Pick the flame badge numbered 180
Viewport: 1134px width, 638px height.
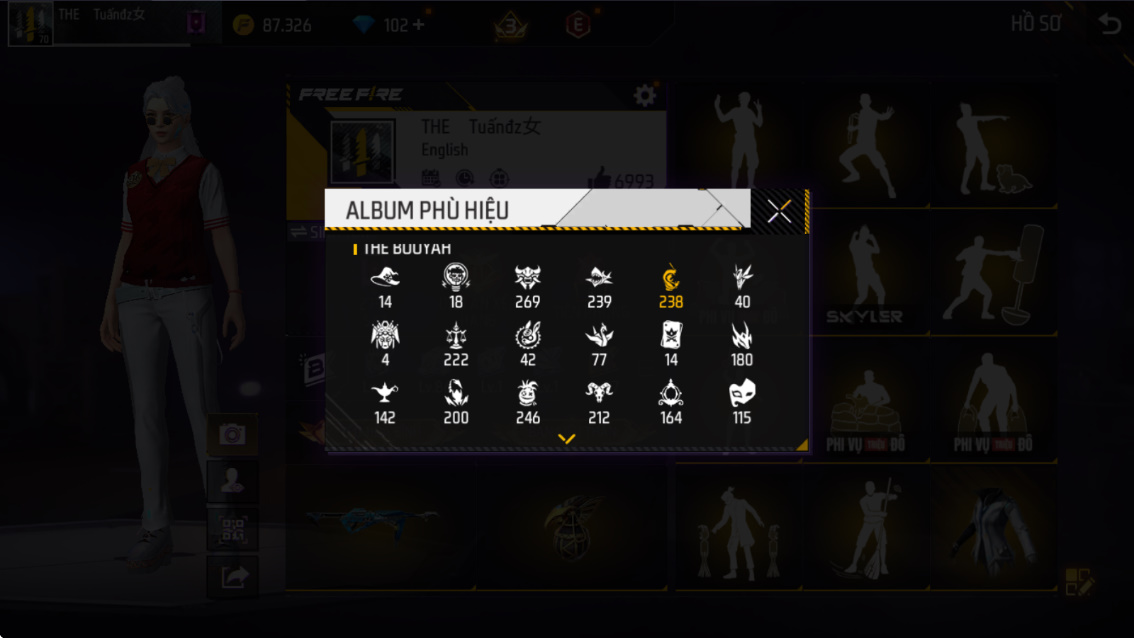[x=742, y=344]
